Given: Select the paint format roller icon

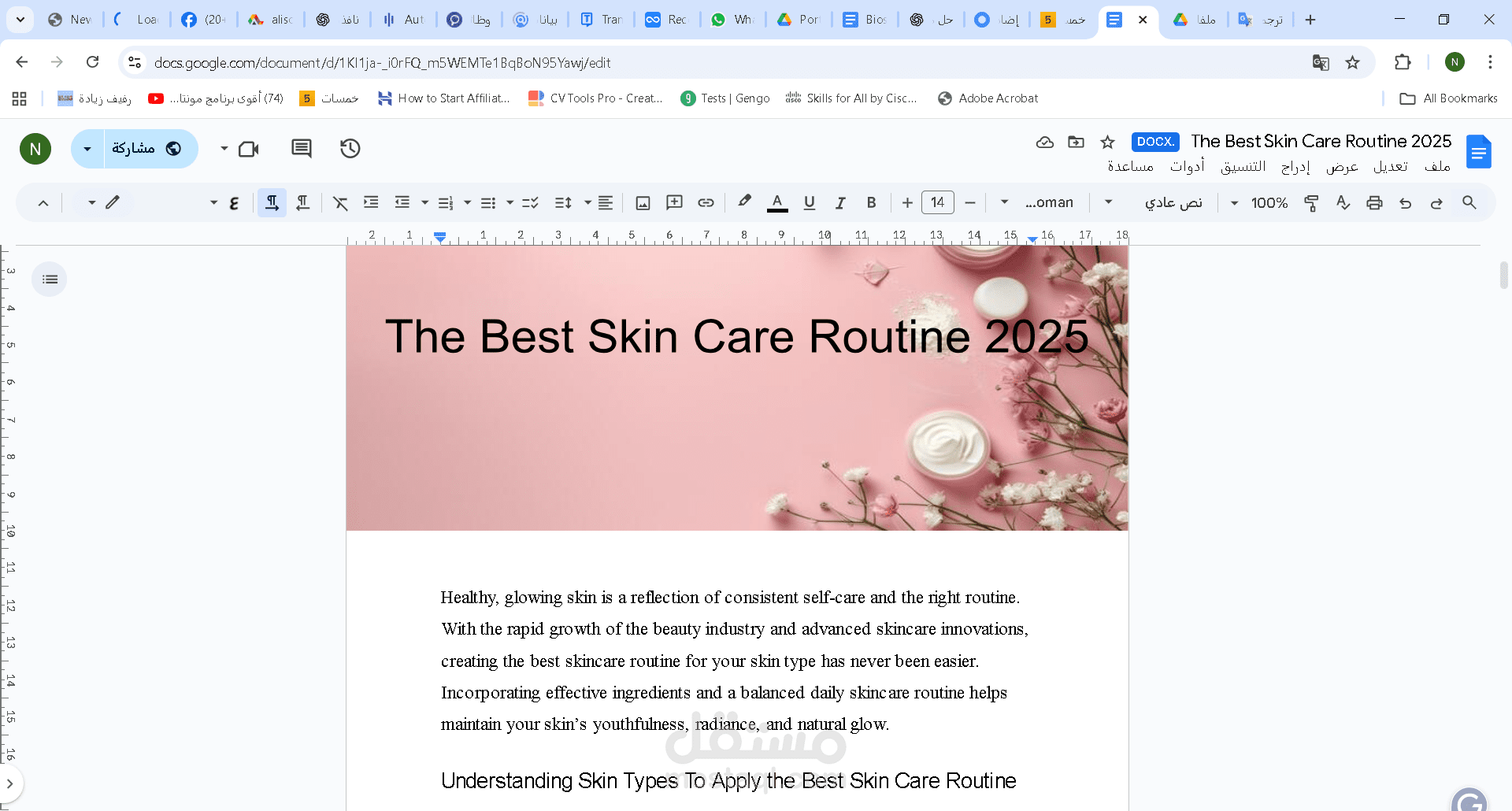Looking at the screenshot, I should tap(1311, 202).
